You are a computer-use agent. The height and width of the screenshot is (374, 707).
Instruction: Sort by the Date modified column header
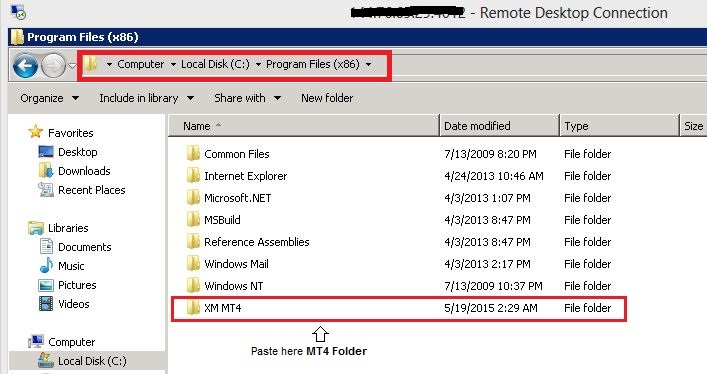click(x=499, y=126)
